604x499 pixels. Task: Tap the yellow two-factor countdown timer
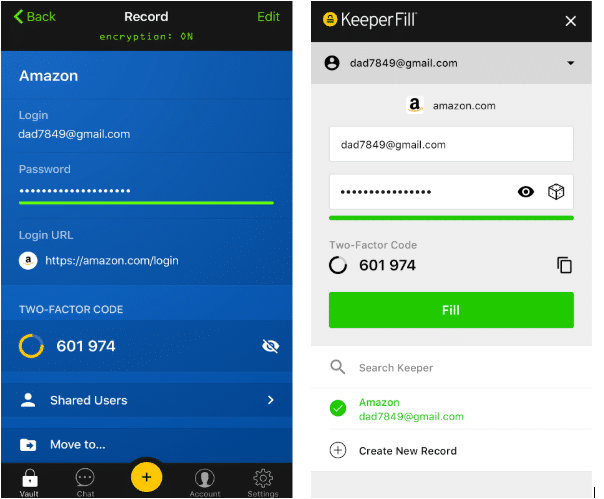(31, 346)
